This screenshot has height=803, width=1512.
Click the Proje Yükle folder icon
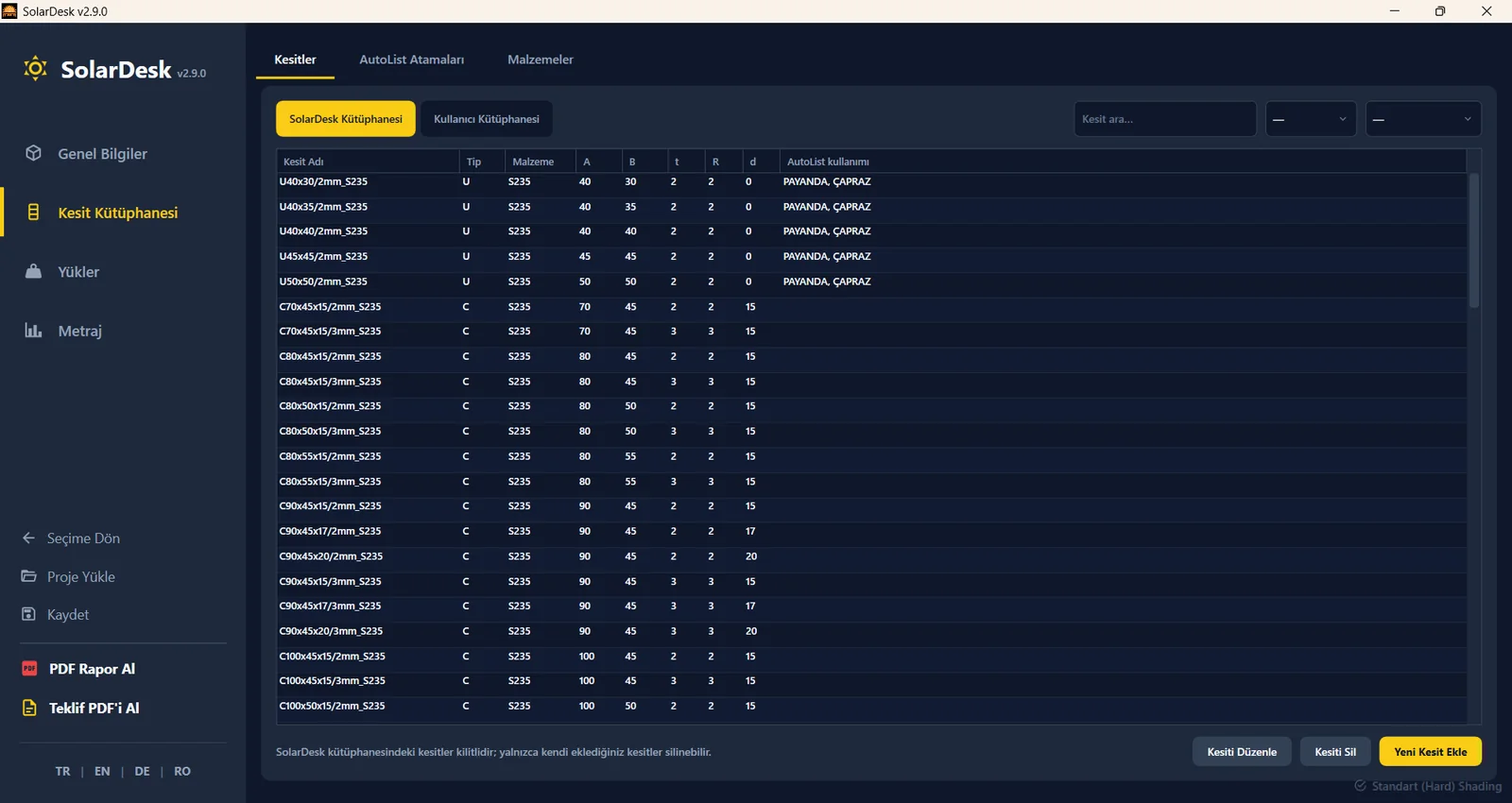pos(28,576)
